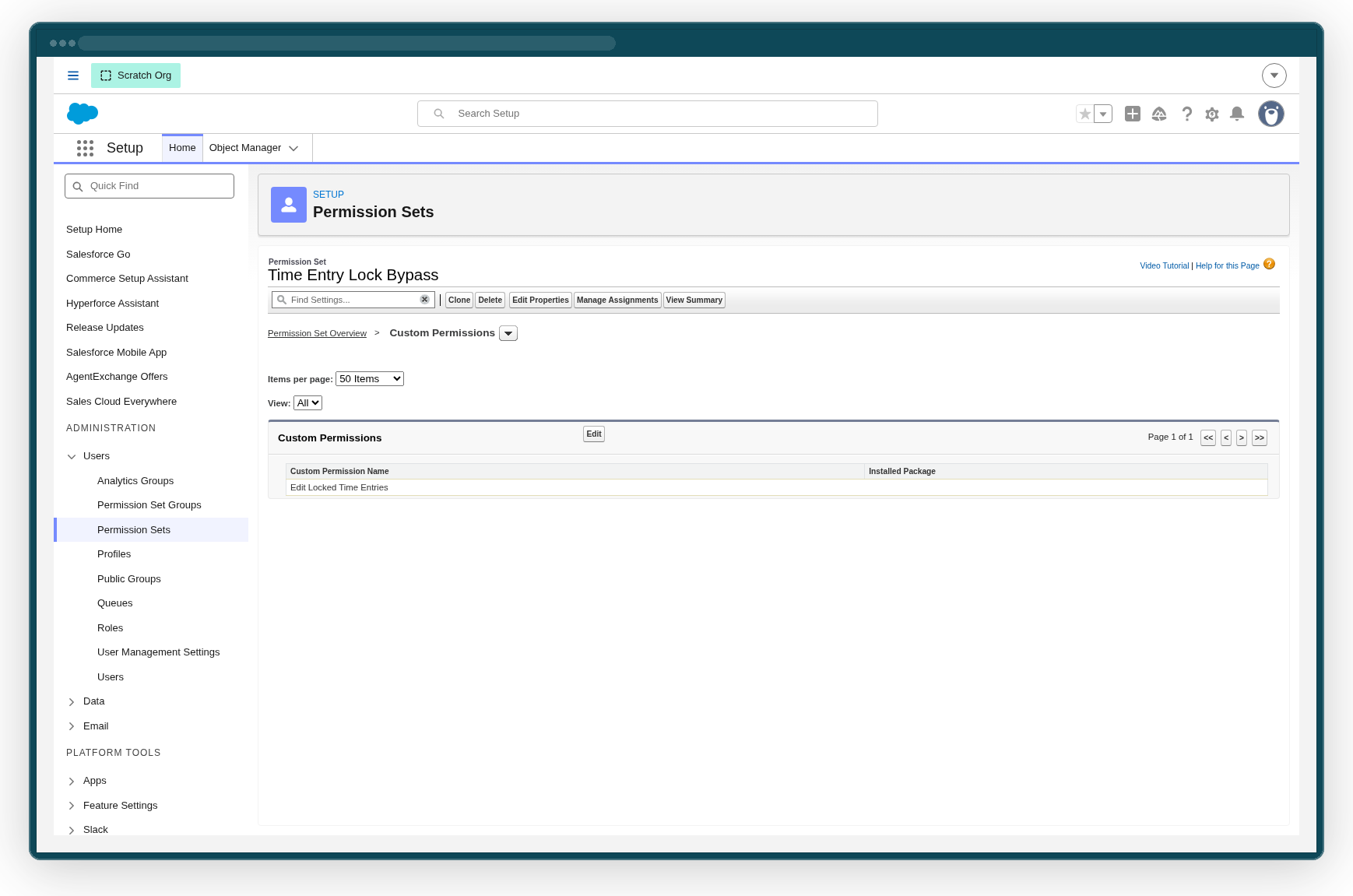Image resolution: width=1353 pixels, height=896 pixels.
Task: Click Edit in Custom Permissions section
Action: [594, 434]
